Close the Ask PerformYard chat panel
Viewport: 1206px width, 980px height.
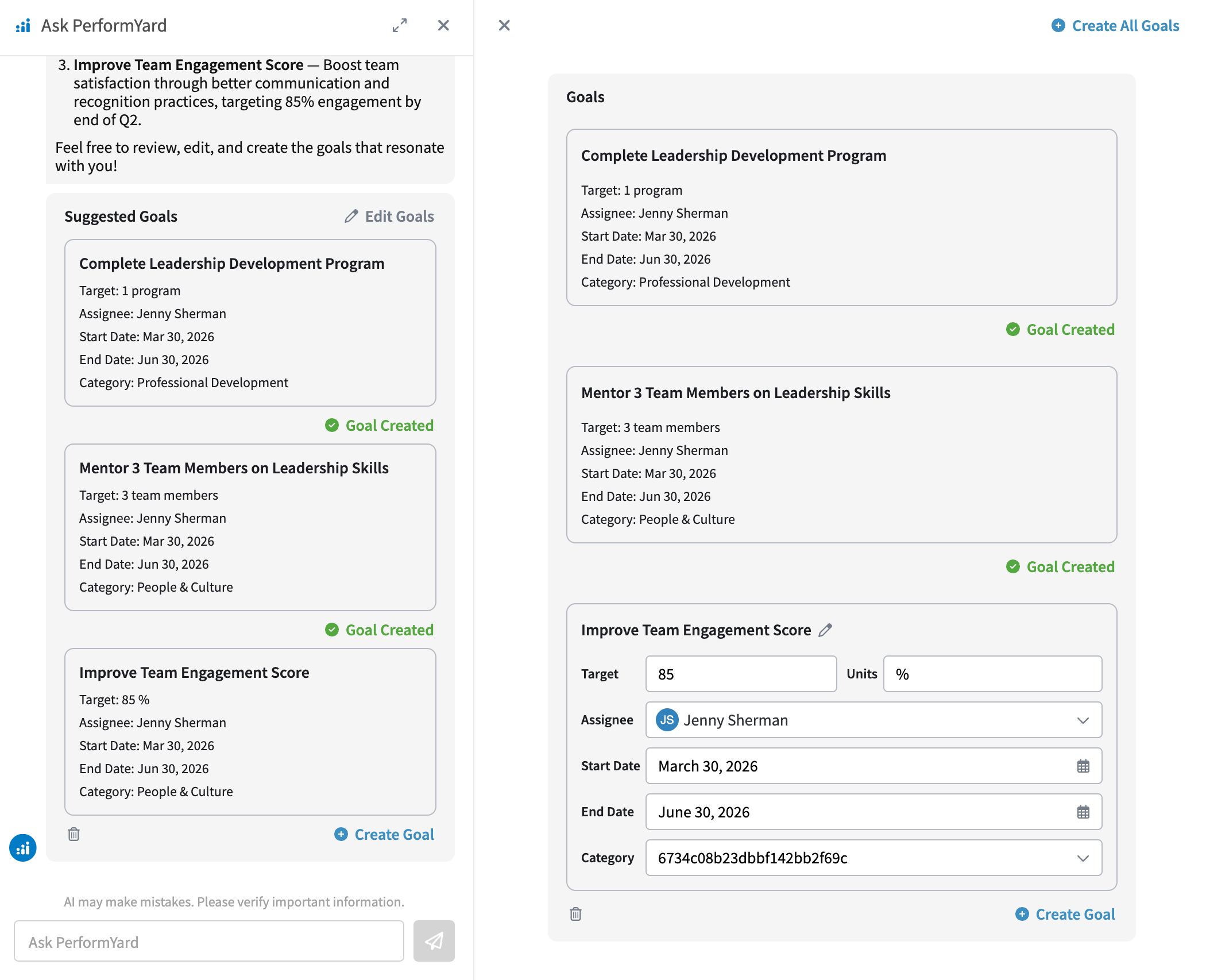coord(443,25)
